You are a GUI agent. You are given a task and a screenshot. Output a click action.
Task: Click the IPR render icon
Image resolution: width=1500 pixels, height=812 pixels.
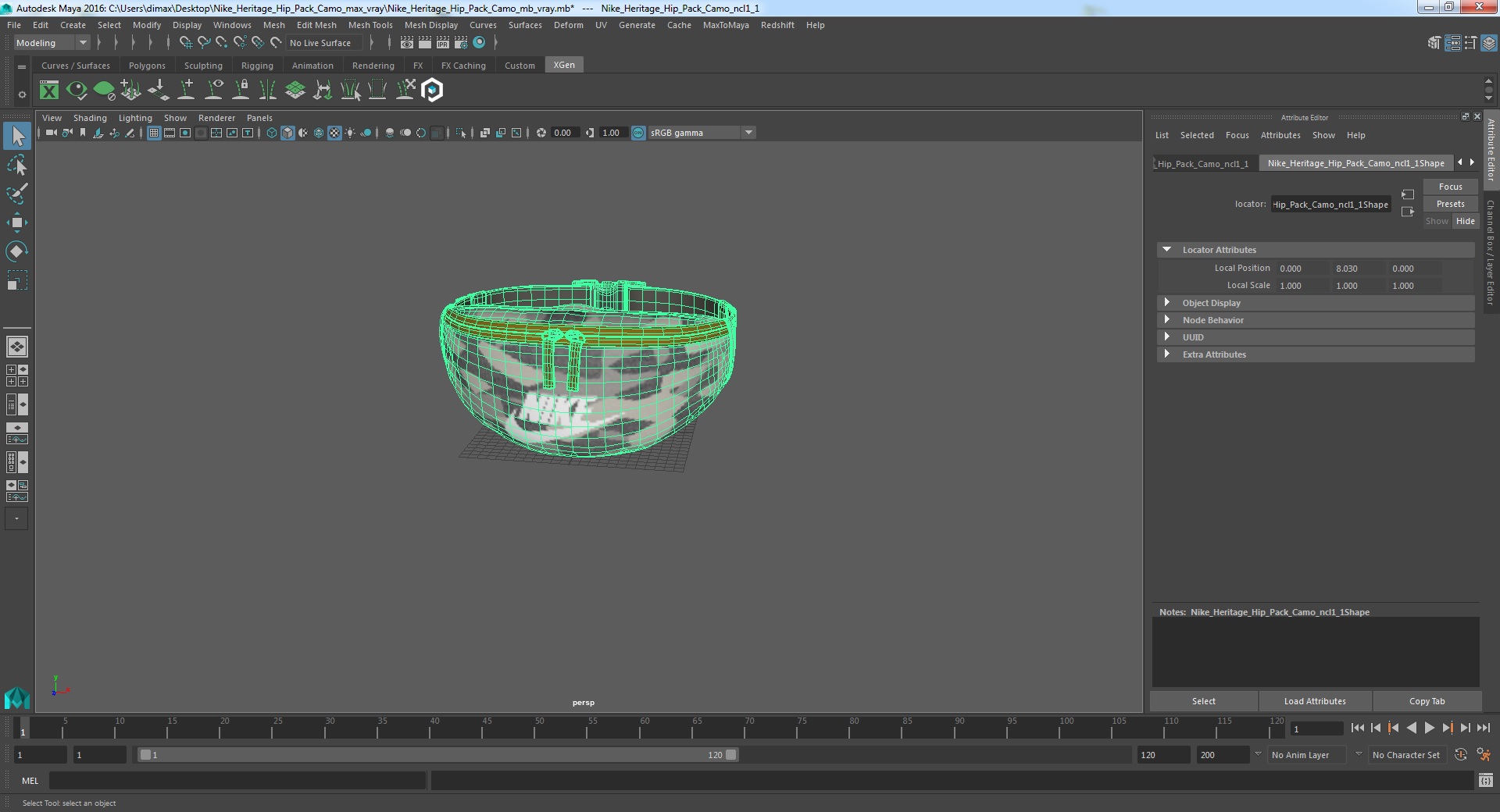pyautogui.click(x=442, y=43)
